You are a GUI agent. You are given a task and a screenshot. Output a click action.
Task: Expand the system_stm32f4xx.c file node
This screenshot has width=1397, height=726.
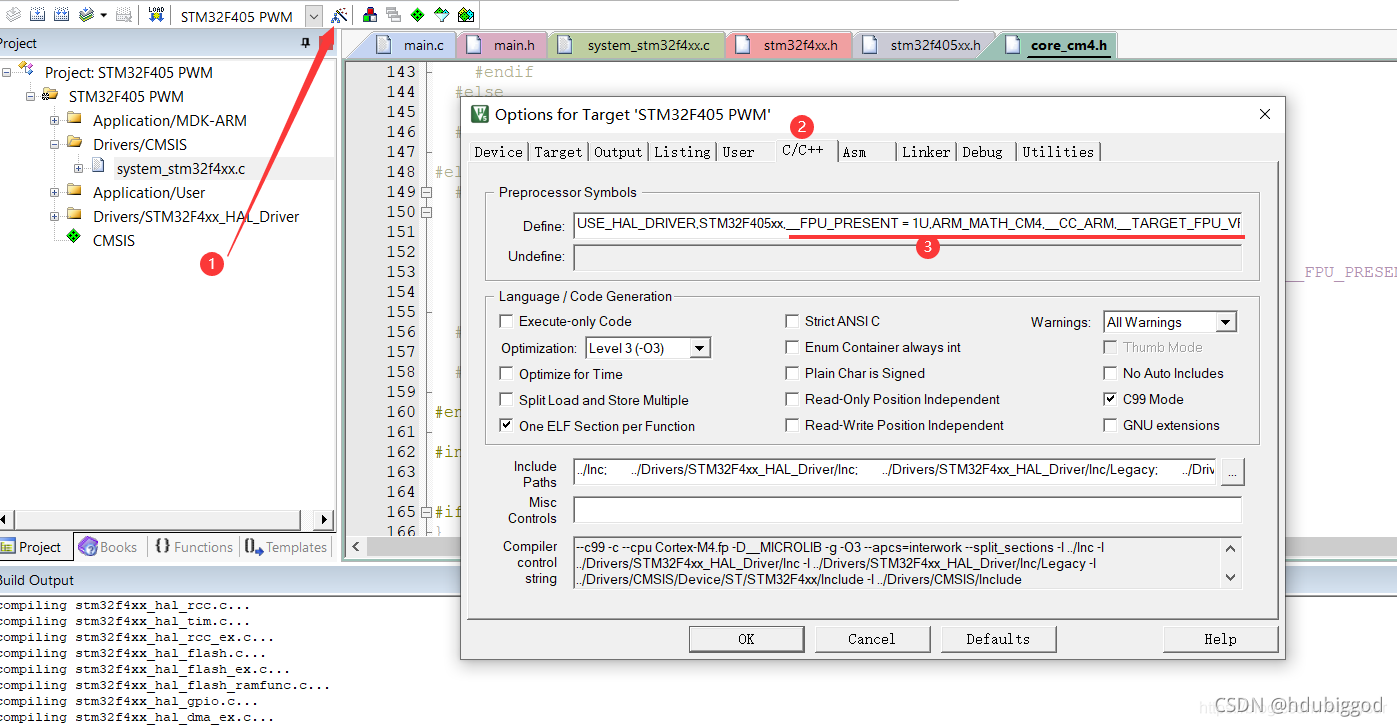pyautogui.click(x=78, y=168)
